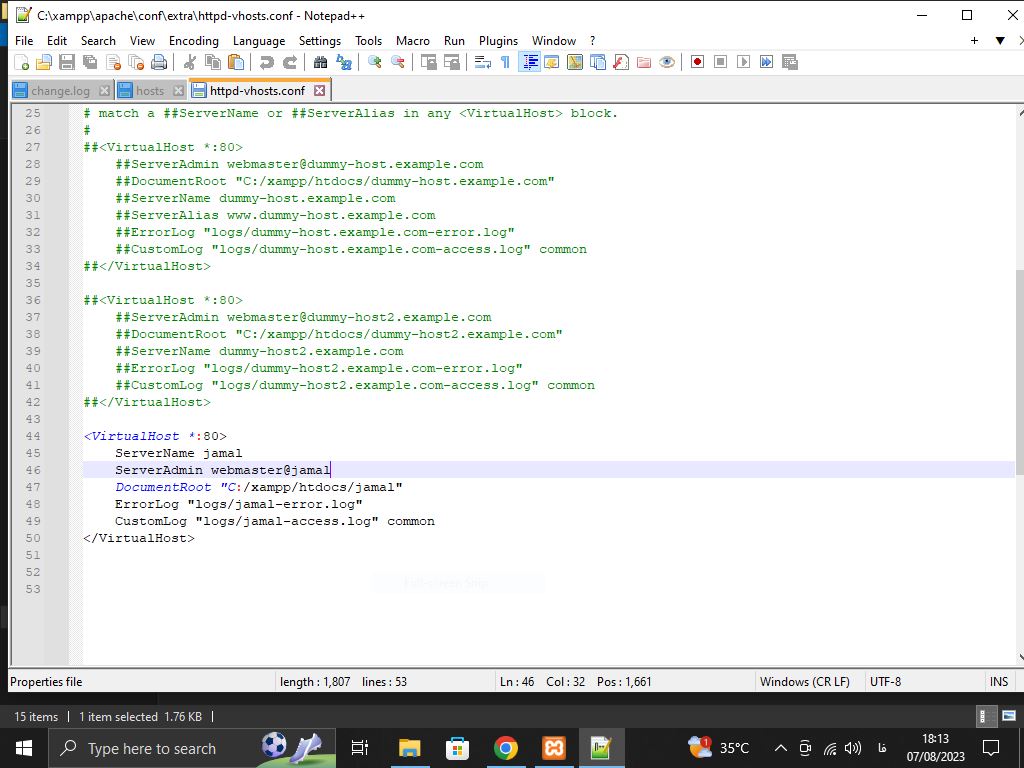Open the ? help menu
The height and width of the screenshot is (768, 1024).
pyautogui.click(x=592, y=40)
